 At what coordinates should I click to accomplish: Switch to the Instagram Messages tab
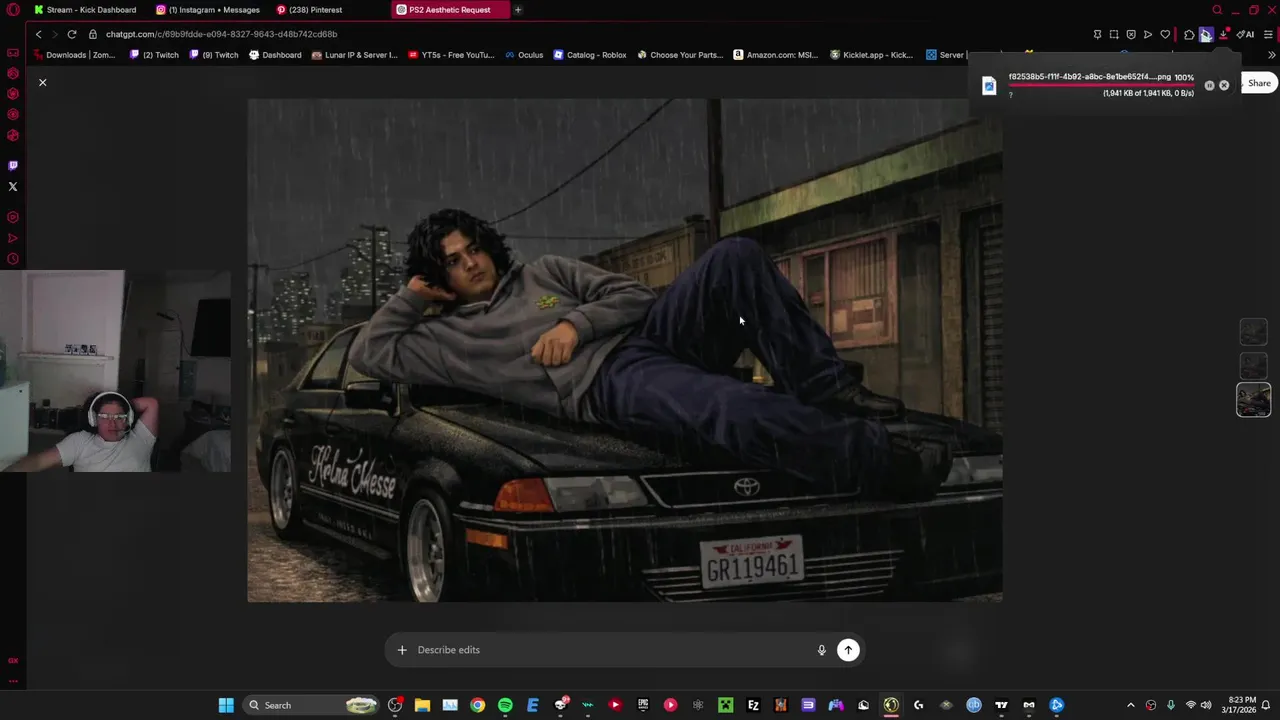pyautogui.click(x=208, y=10)
